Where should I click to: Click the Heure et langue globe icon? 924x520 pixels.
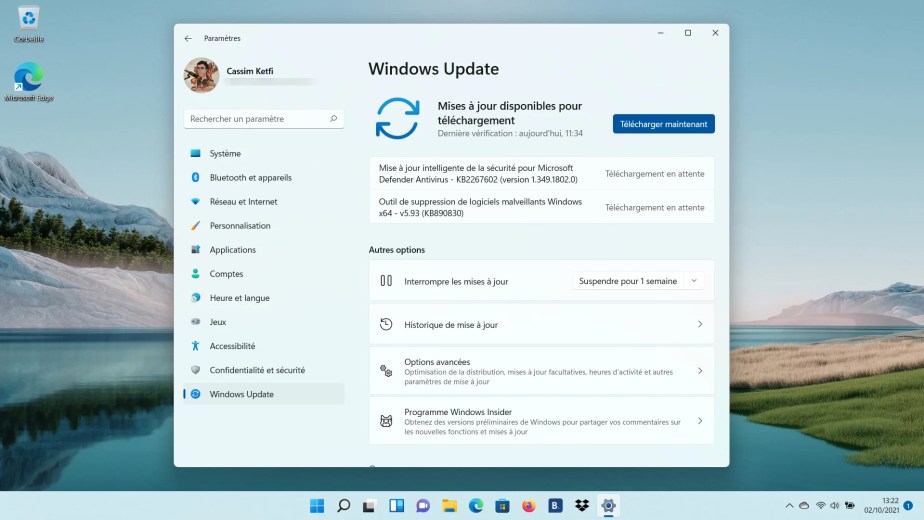pyautogui.click(x=196, y=298)
